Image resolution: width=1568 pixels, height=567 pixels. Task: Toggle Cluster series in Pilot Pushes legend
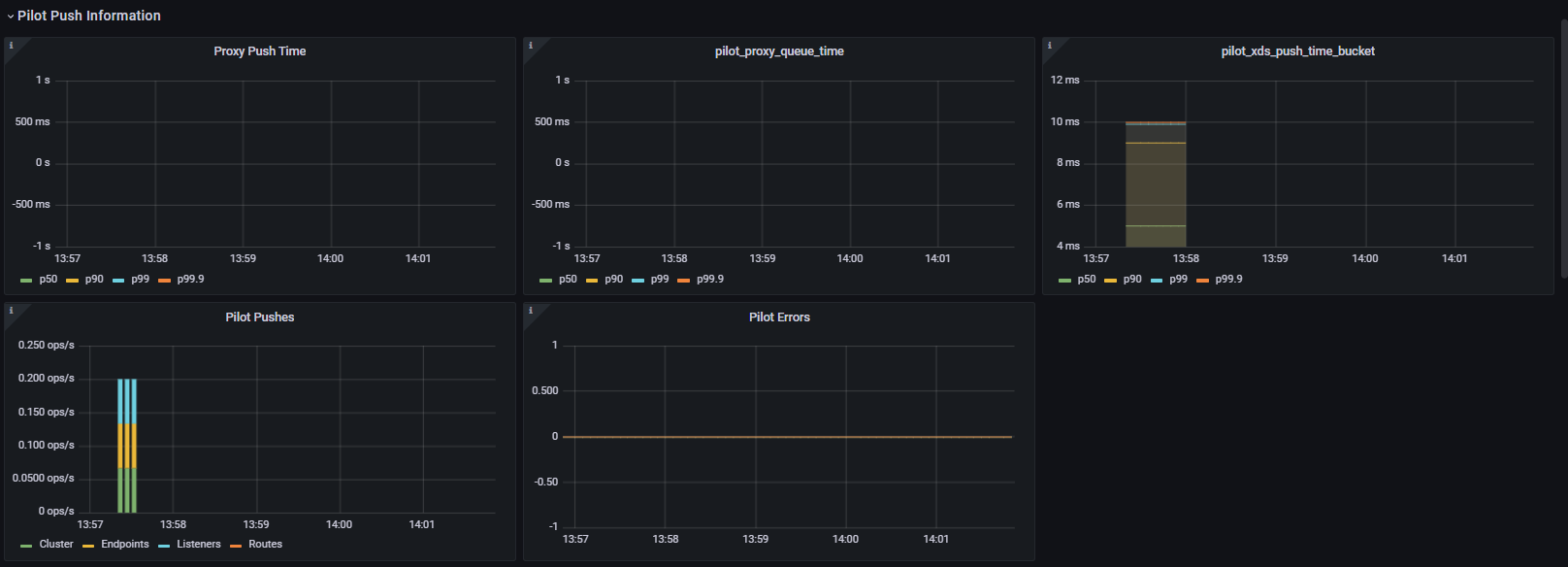56,545
